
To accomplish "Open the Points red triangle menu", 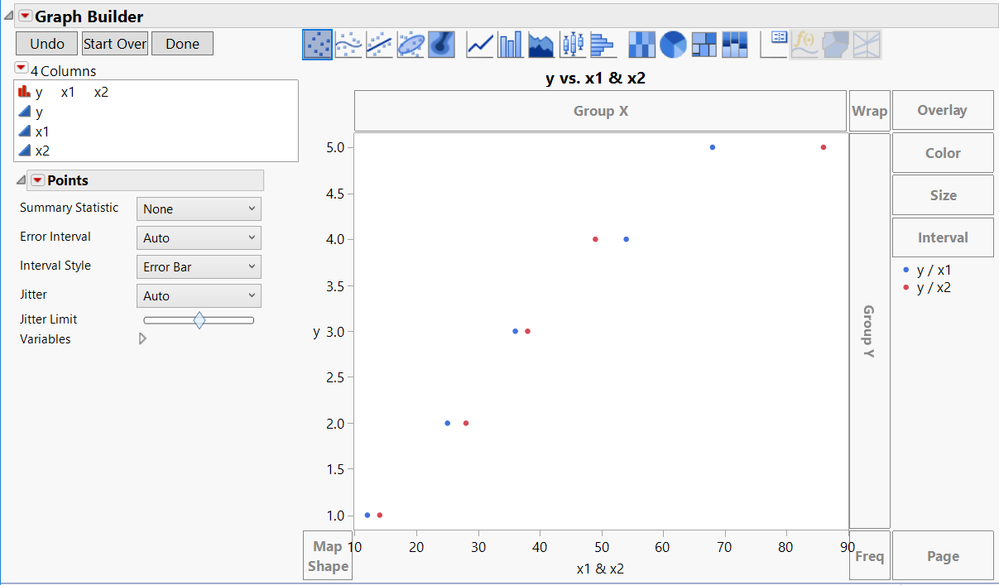I will click(x=38, y=180).
